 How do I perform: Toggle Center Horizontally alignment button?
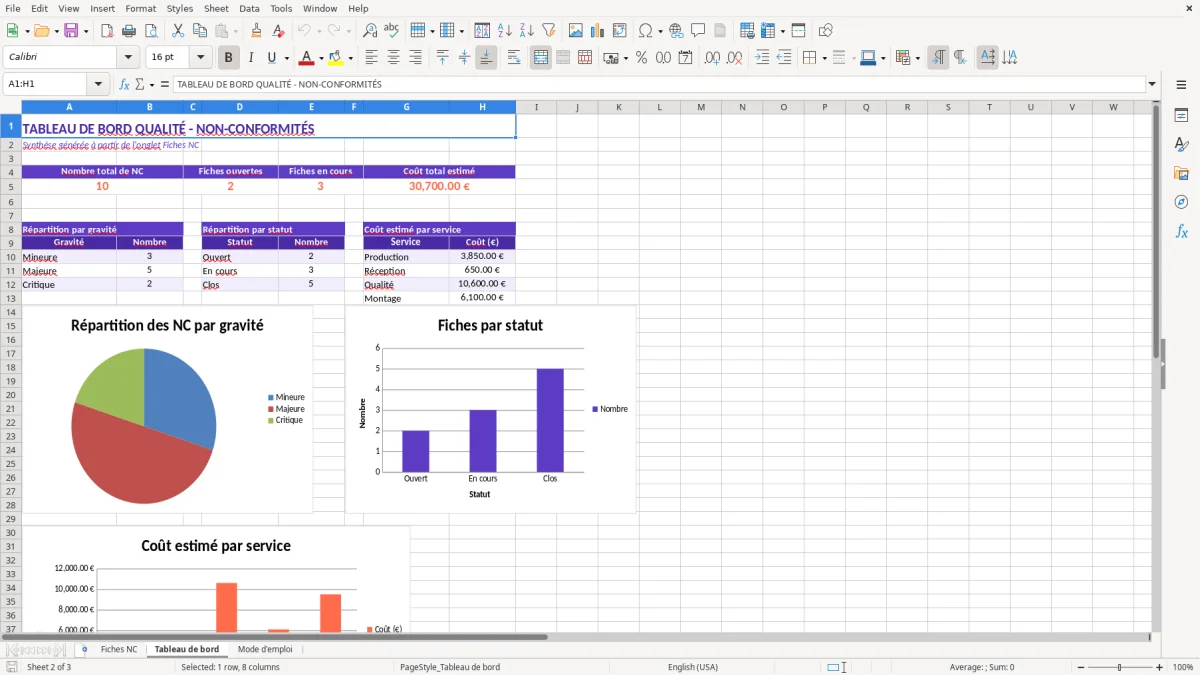pos(394,58)
